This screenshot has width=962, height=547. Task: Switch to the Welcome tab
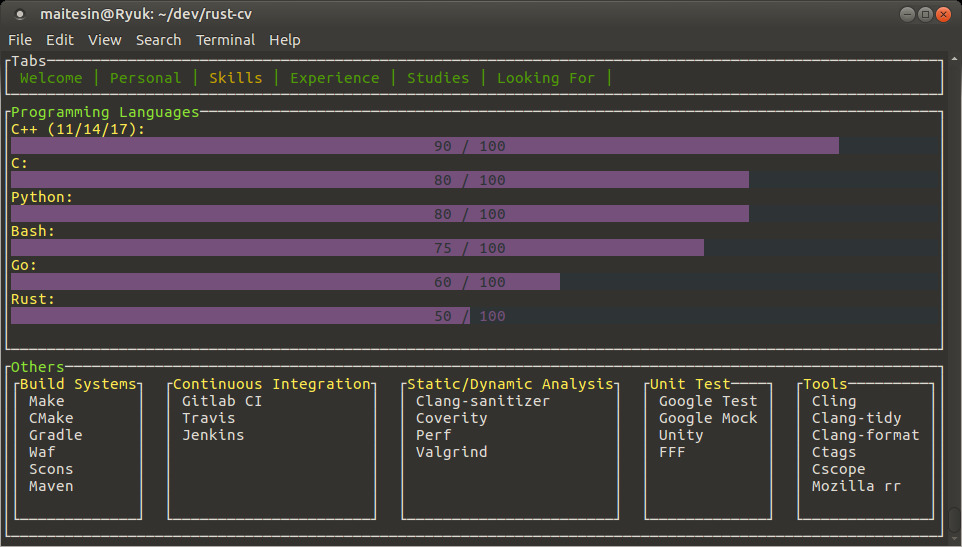tap(51, 78)
